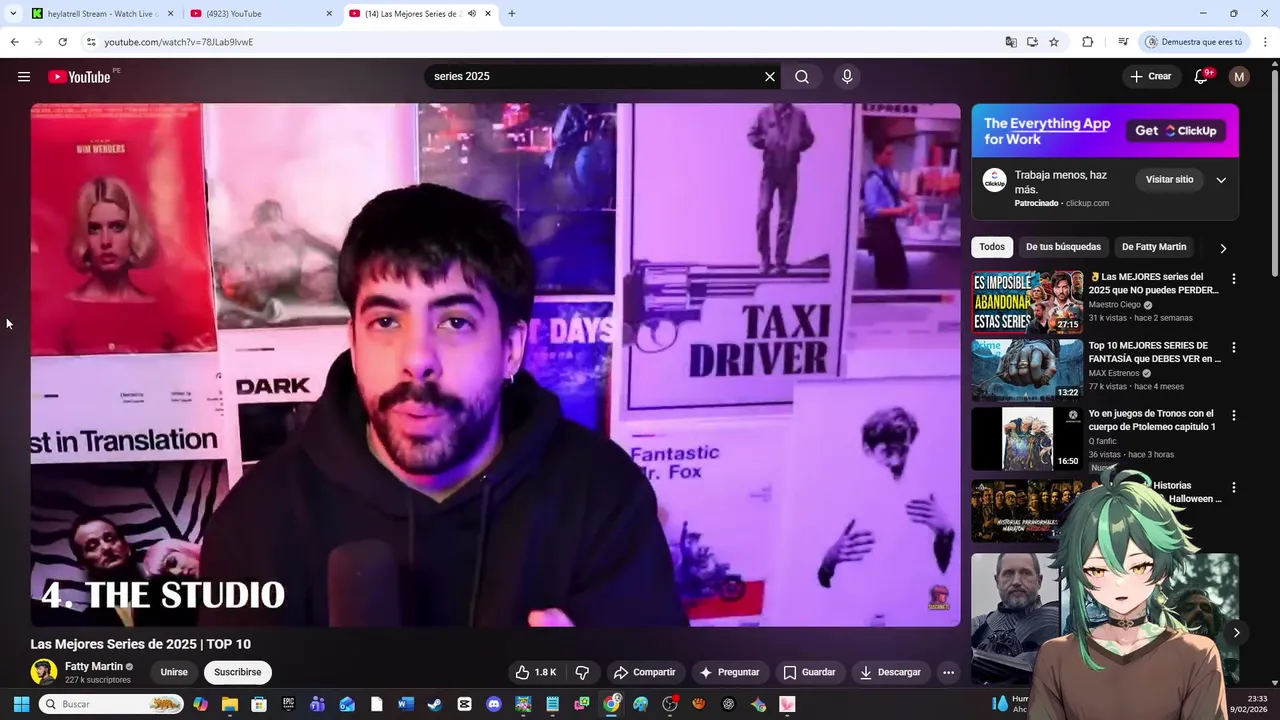Viewport: 1280px width, 720px height.
Task: Go back in the browser
Action: (14, 42)
